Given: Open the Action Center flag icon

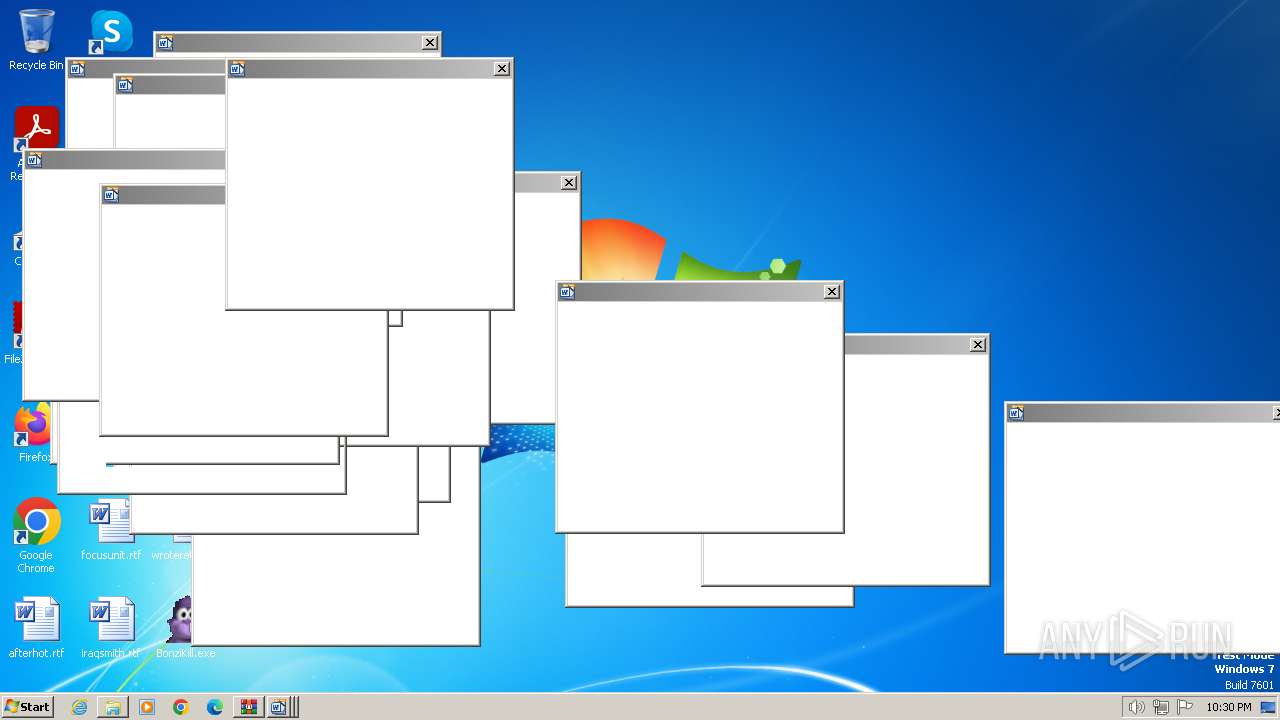Looking at the screenshot, I should point(1185,707).
